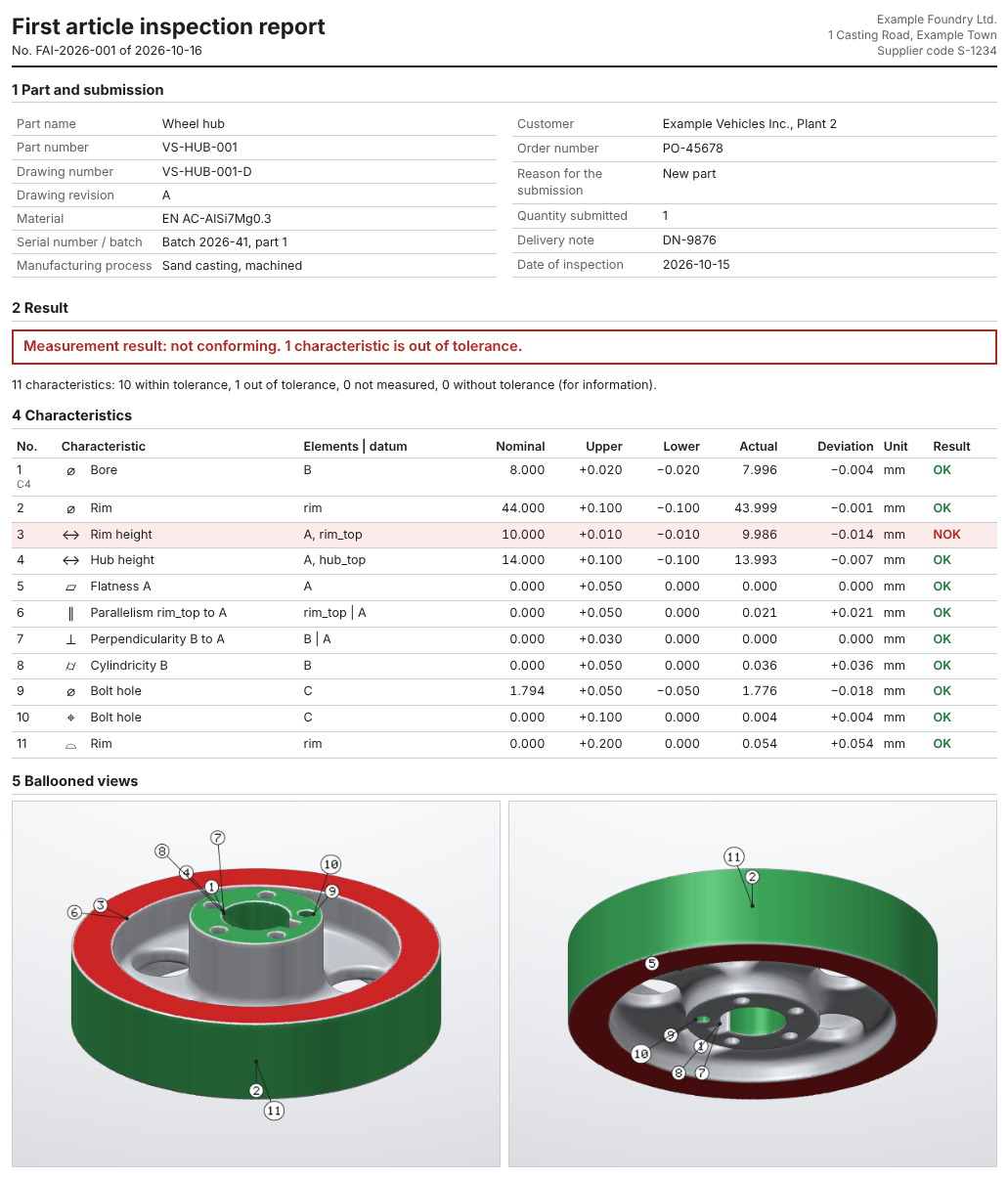The width and height of the screenshot is (1008, 1178).
Task: Click deviation −0.014 in the Rim height row
Action: point(852,535)
